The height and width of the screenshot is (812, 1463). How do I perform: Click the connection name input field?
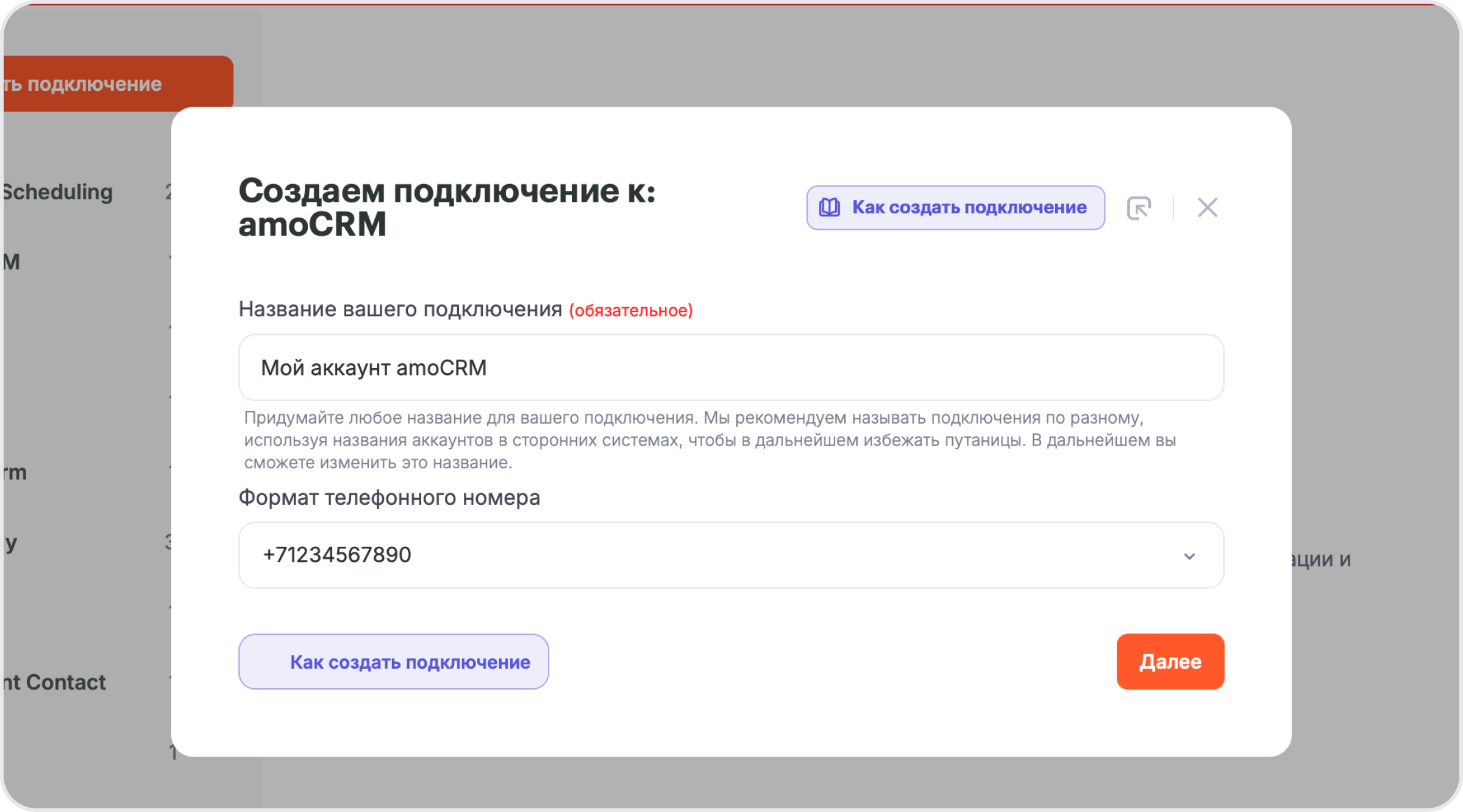point(730,368)
